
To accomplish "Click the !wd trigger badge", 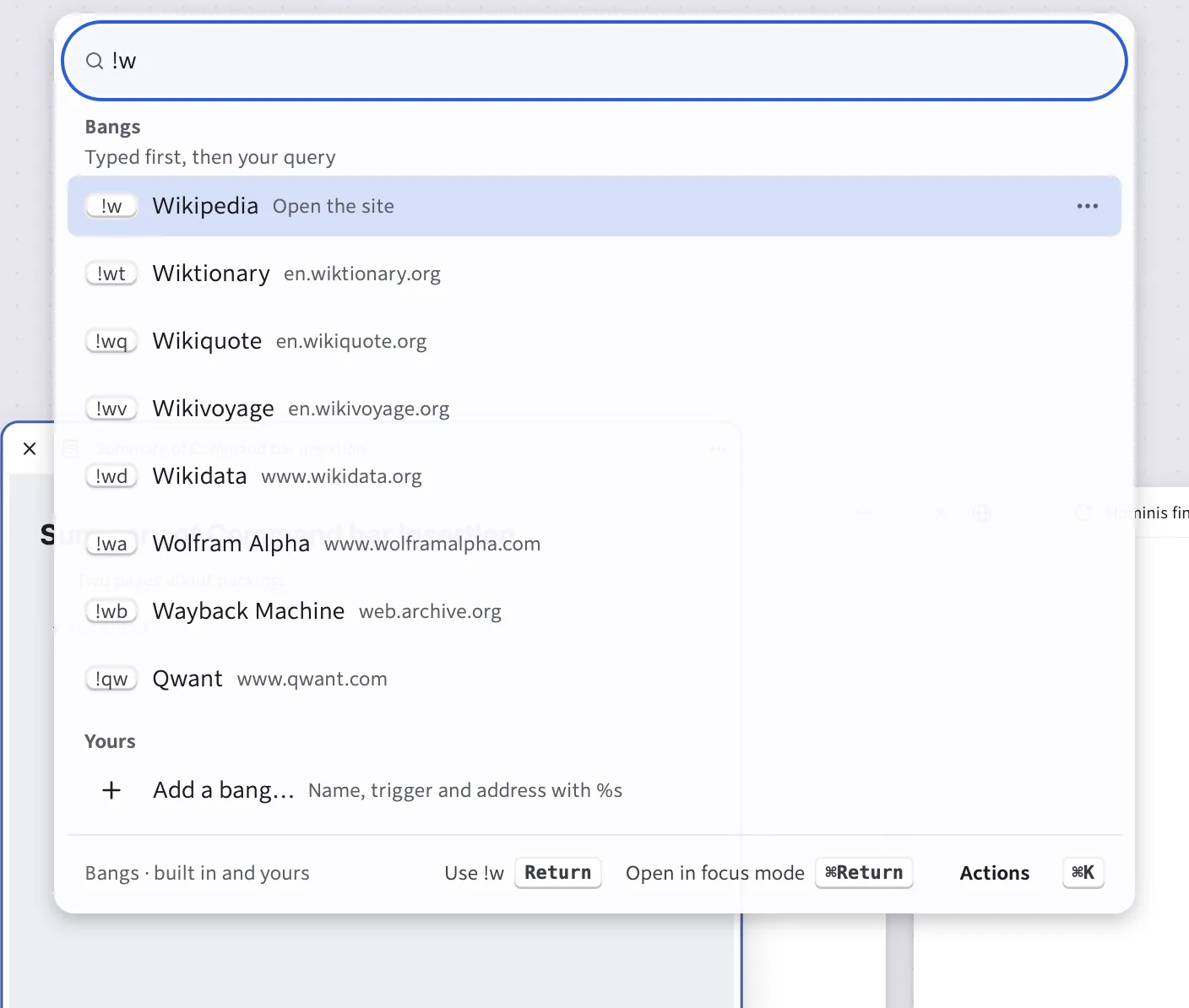I will (111, 476).
